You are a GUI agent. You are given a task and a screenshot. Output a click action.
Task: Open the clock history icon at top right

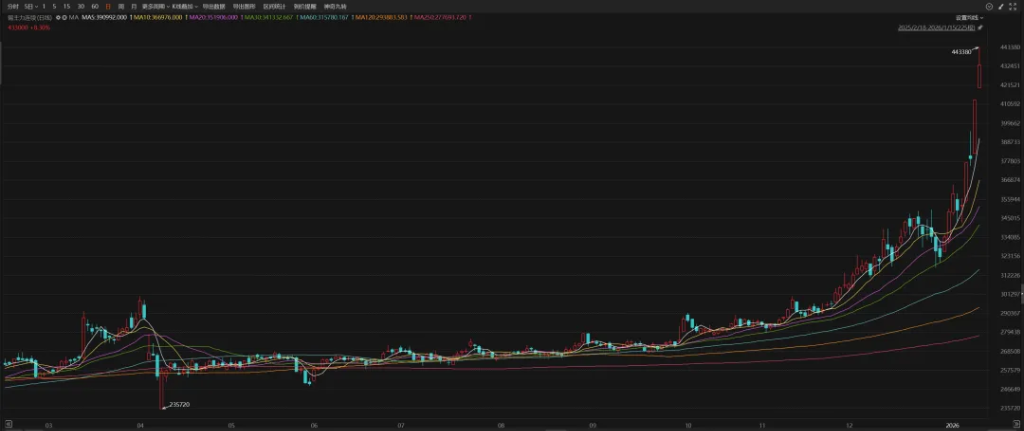point(988,6)
